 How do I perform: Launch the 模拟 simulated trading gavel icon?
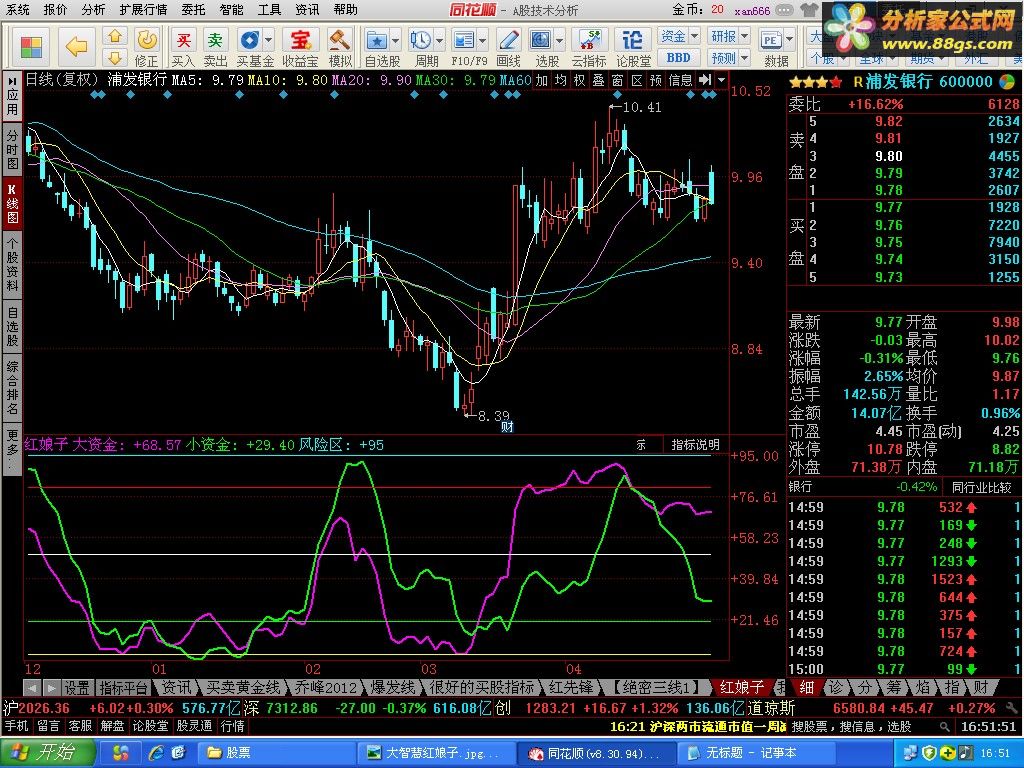point(340,47)
